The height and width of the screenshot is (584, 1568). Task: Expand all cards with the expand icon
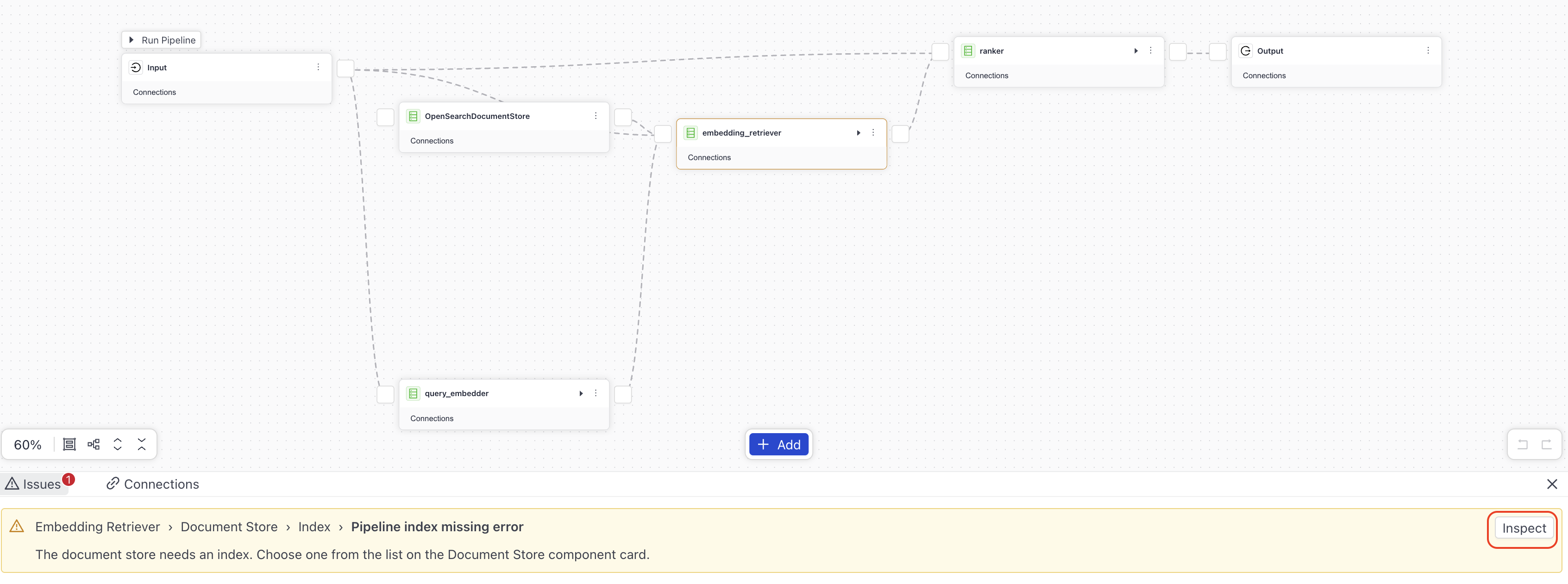pos(118,445)
